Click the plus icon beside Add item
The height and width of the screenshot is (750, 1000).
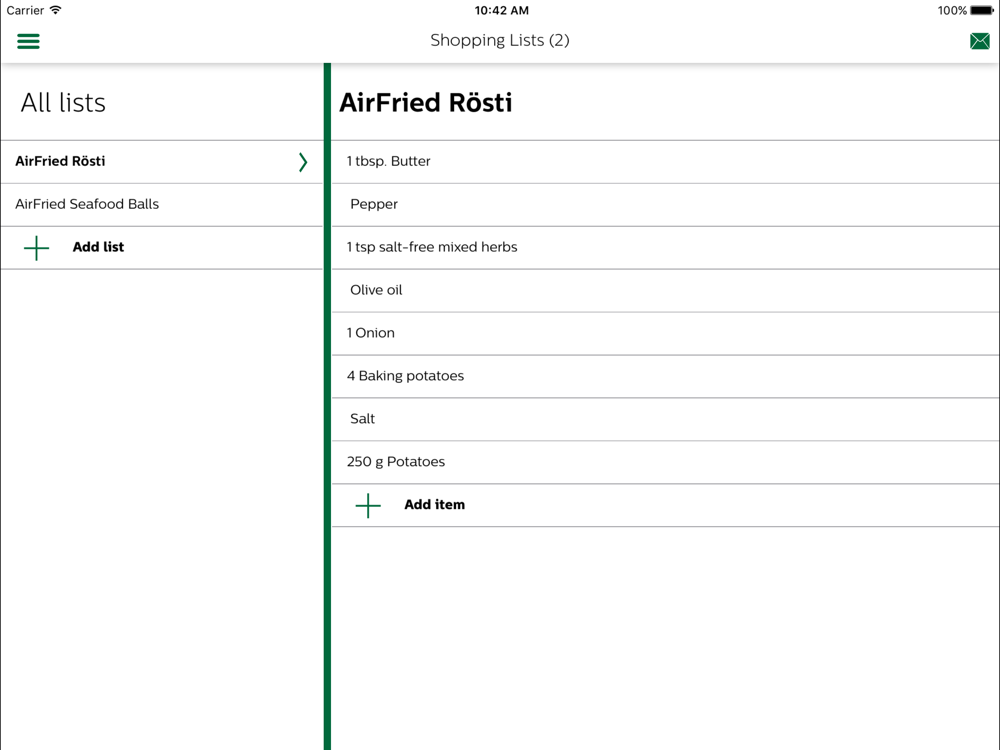click(x=368, y=506)
